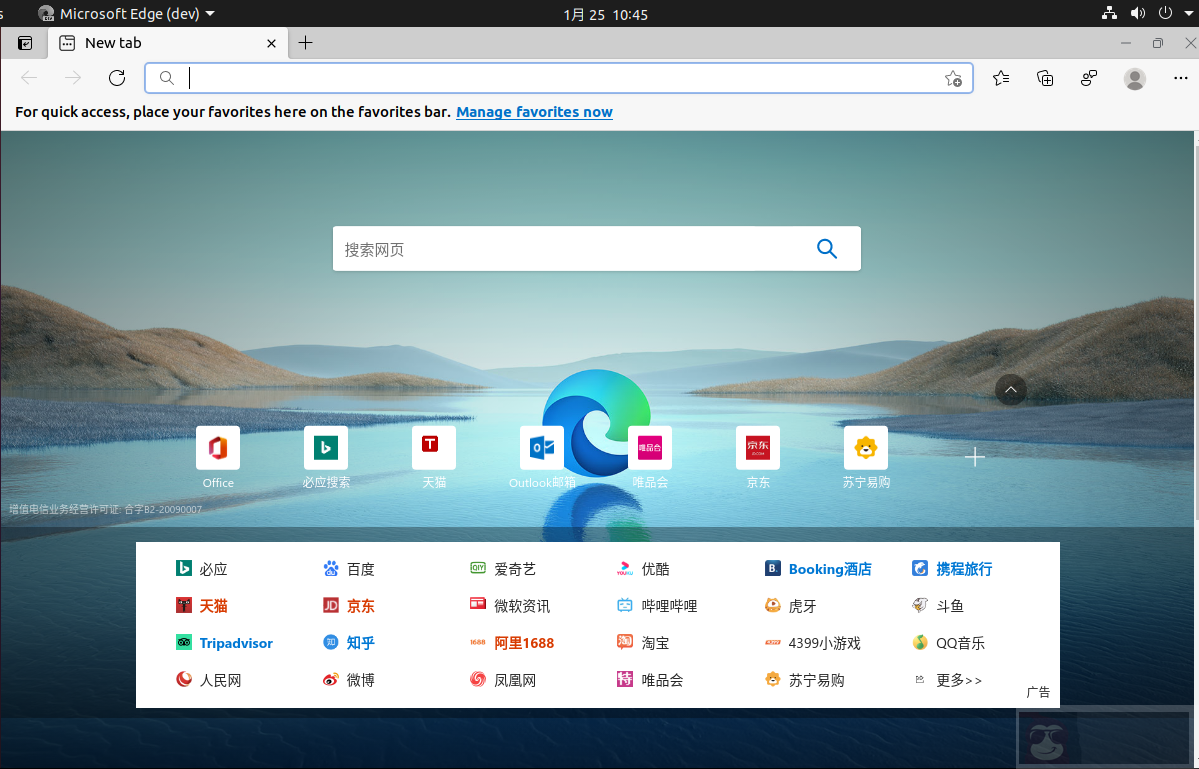Click the Manage favorites now link
Viewport: 1199px width, 769px height.
(534, 111)
